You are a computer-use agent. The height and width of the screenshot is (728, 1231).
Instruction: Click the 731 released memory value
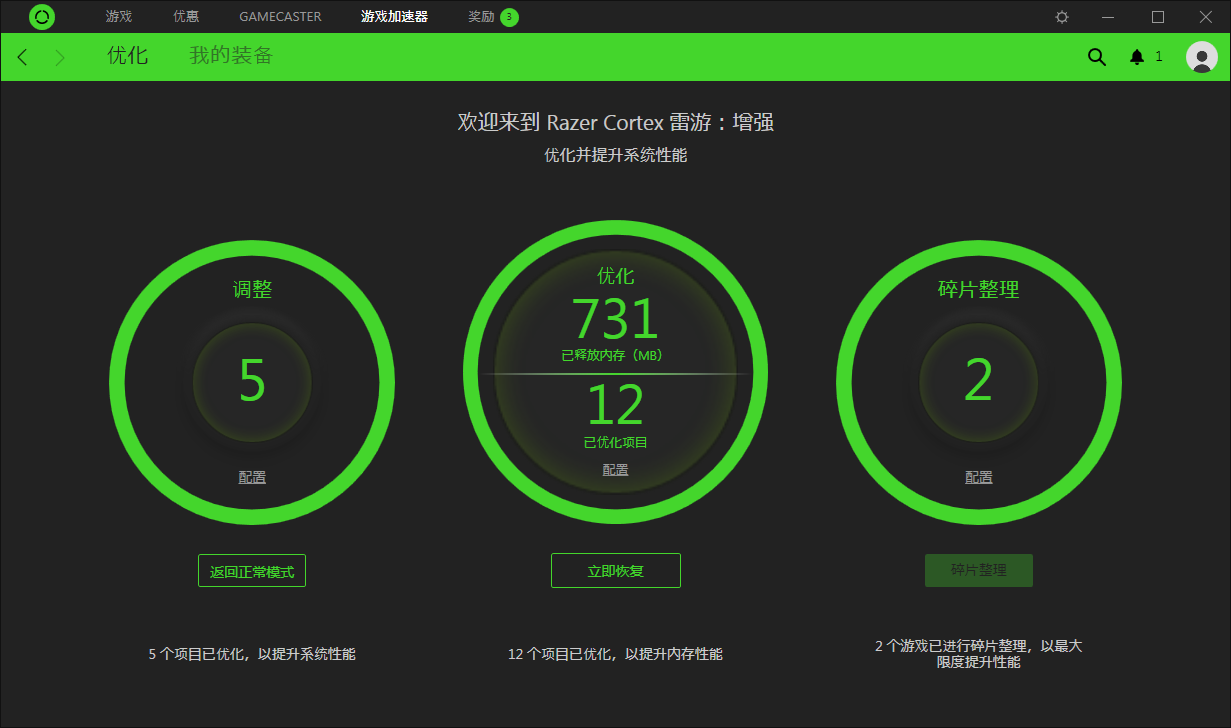pos(616,320)
